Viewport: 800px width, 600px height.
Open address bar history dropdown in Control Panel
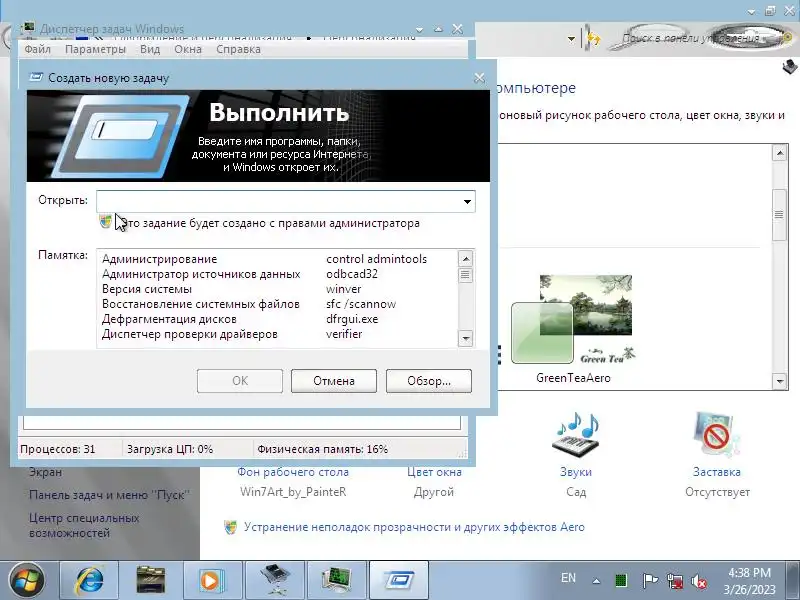pyautogui.click(x=571, y=39)
